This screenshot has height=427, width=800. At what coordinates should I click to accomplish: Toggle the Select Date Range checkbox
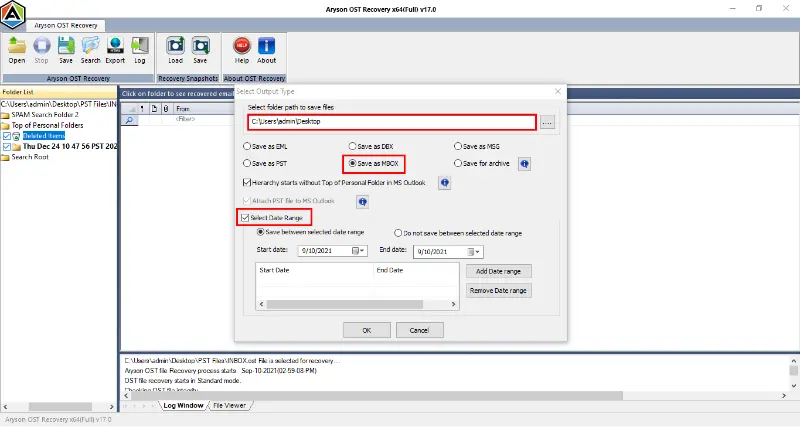[x=245, y=218]
